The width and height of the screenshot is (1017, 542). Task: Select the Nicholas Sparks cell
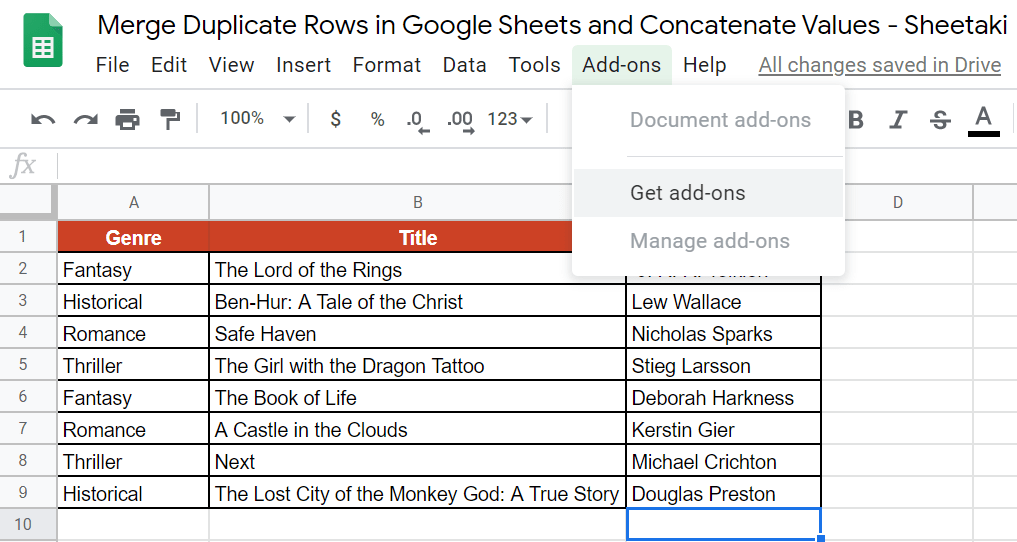tap(724, 333)
